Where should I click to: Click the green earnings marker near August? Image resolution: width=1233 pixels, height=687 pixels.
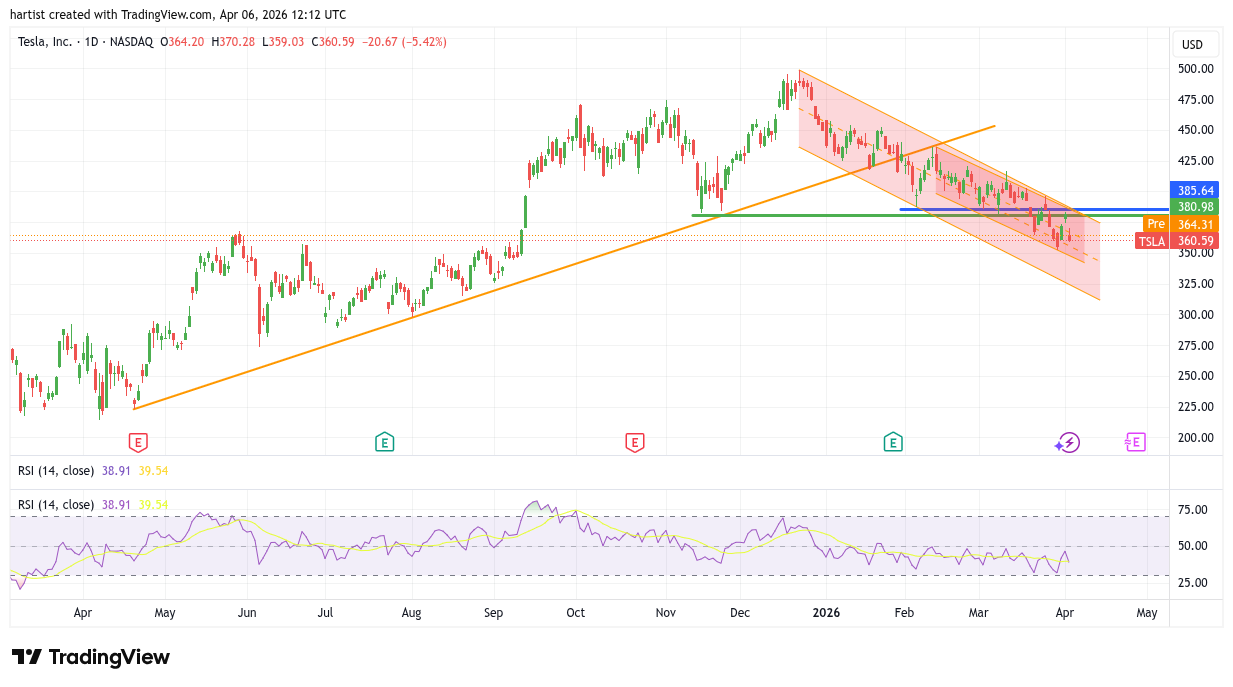tap(384, 442)
